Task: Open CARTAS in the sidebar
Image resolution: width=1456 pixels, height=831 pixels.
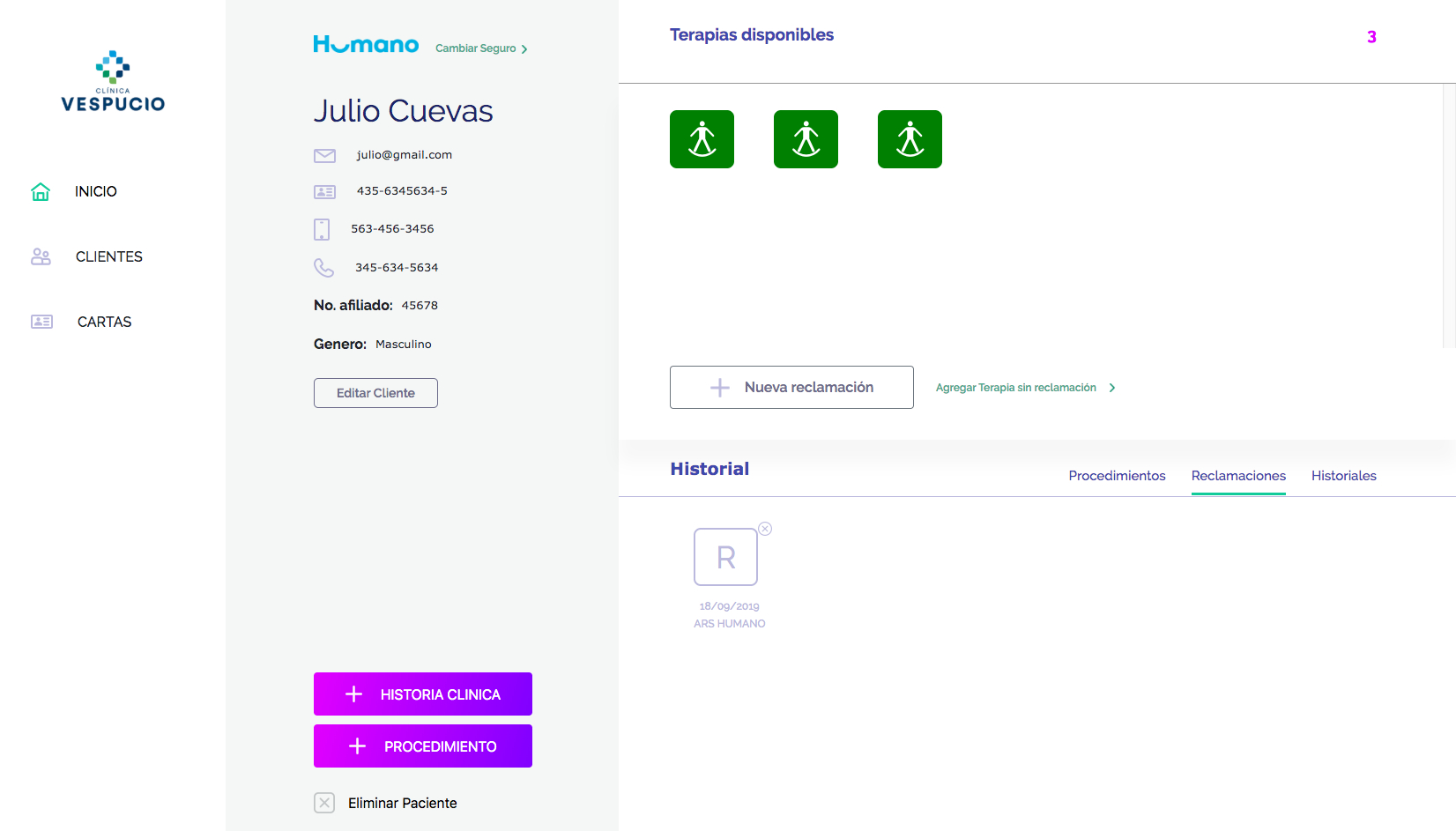Action: click(104, 322)
